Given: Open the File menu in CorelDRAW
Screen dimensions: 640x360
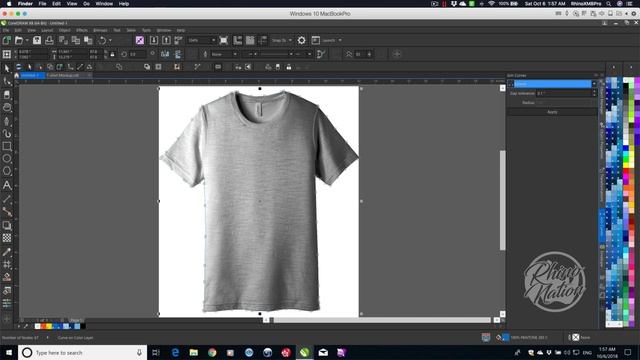Looking at the screenshot, I should [x=6, y=30].
